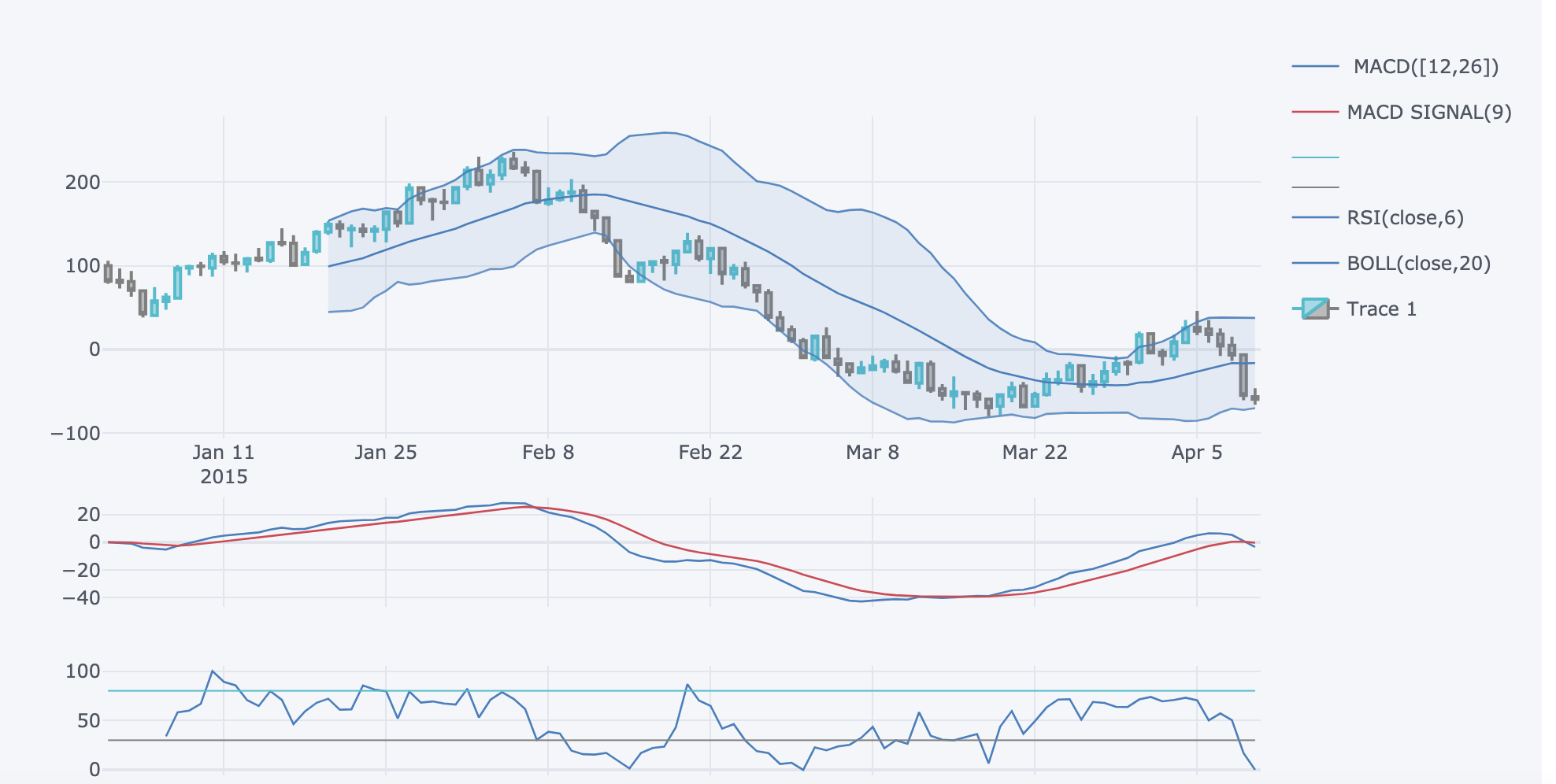The height and width of the screenshot is (784, 1556).
Task: Toggle the MACD SIGNAL(9) legend entry
Action: pyautogui.click(x=1402, y=113)
